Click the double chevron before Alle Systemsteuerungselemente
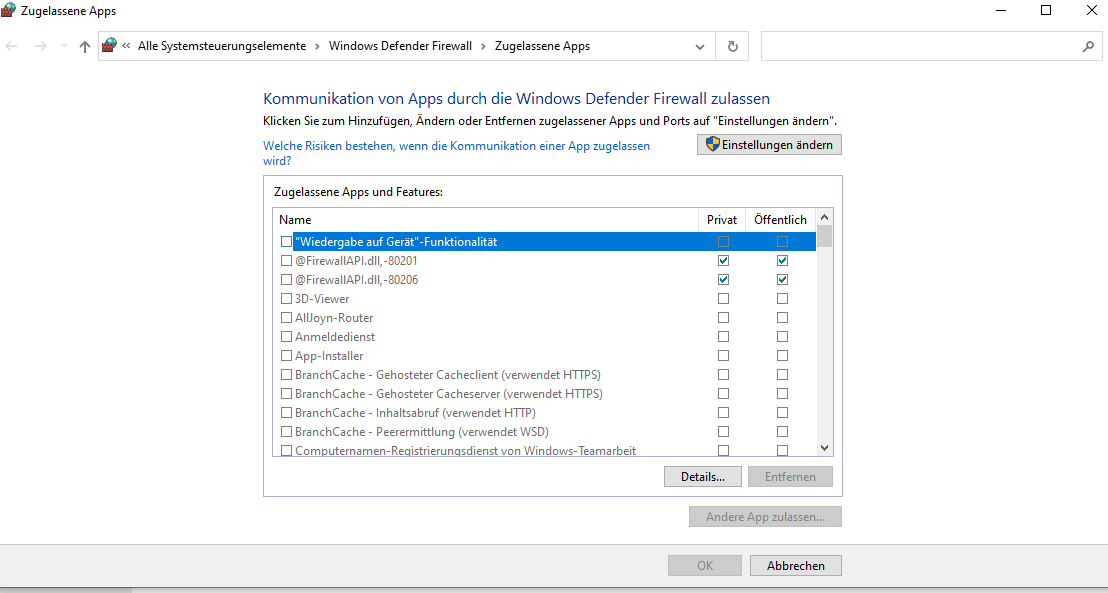The width and height of the screenshot is (1108, 593). [126, 46]
